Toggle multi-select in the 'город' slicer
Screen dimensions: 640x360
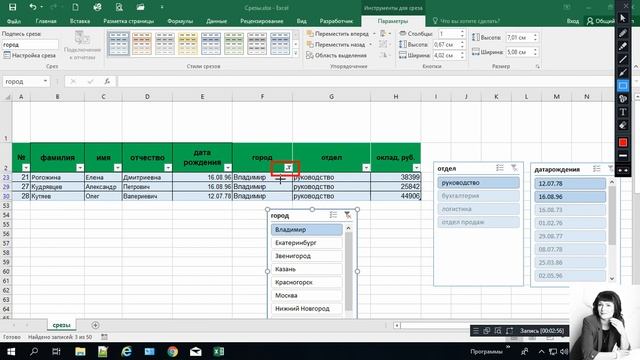click(333, 215)
